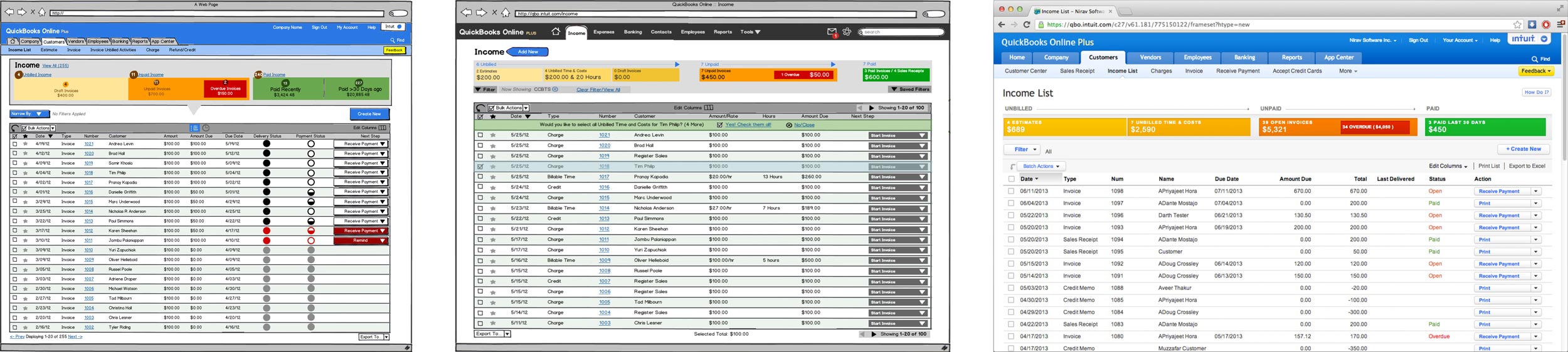Viewport: 1568px width, 352px height.
Task: Open the Tools dropdown in middle window navbar
Action: coord(750,32)
